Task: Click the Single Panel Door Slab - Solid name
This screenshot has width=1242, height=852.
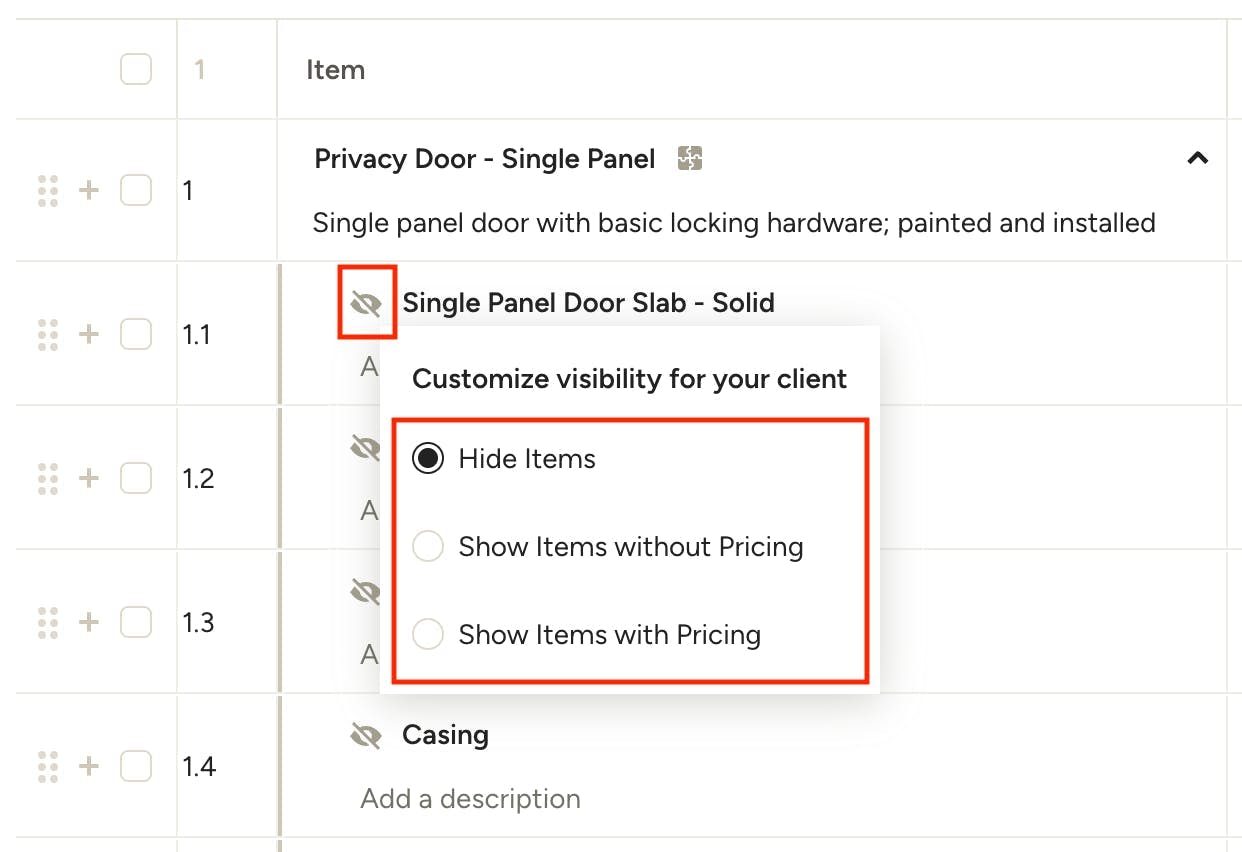Action: click(588, 303)
